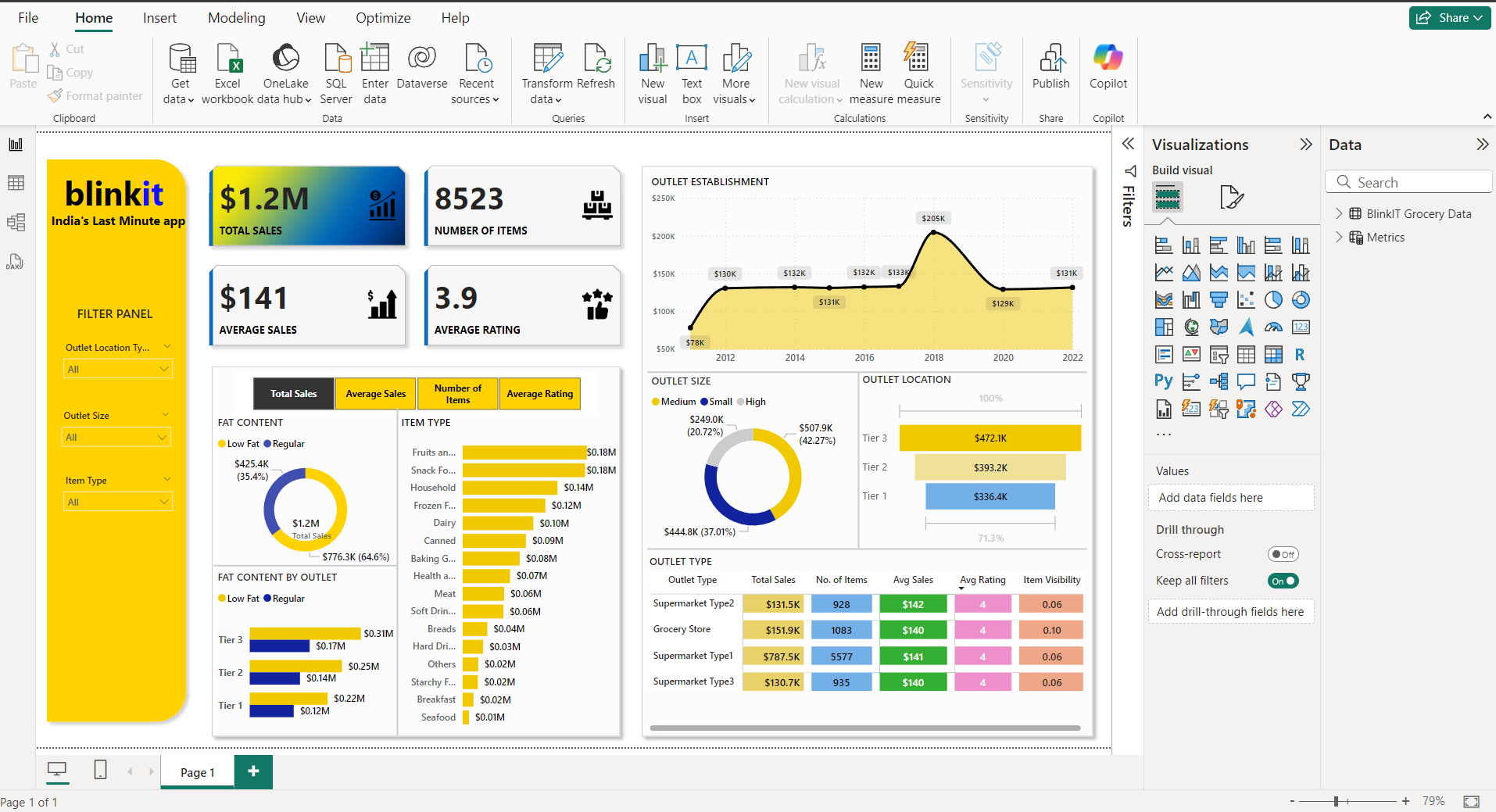Choose the Funnel visual icon
The width and height of the screenshot is (1496, 812).
1219,300
